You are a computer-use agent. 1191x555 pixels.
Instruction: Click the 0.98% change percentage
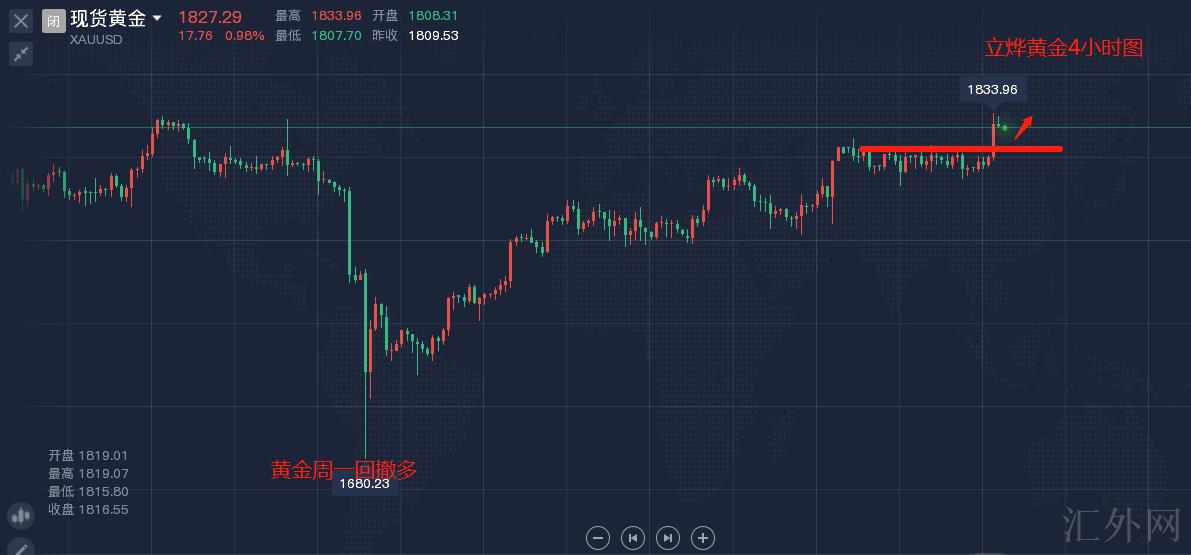tap(244, 36)
